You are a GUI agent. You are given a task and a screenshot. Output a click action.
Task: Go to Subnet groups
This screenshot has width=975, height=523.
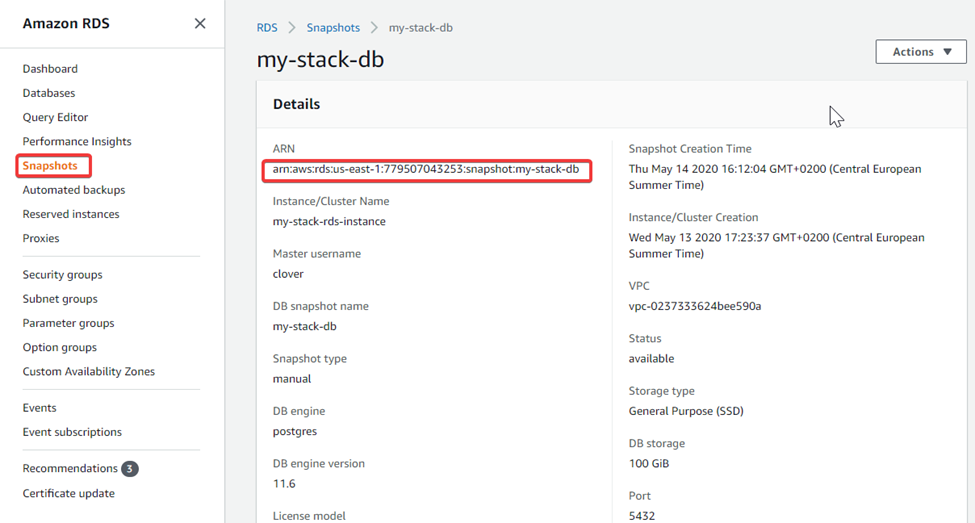pyautogui.click(x=60, y=299)
